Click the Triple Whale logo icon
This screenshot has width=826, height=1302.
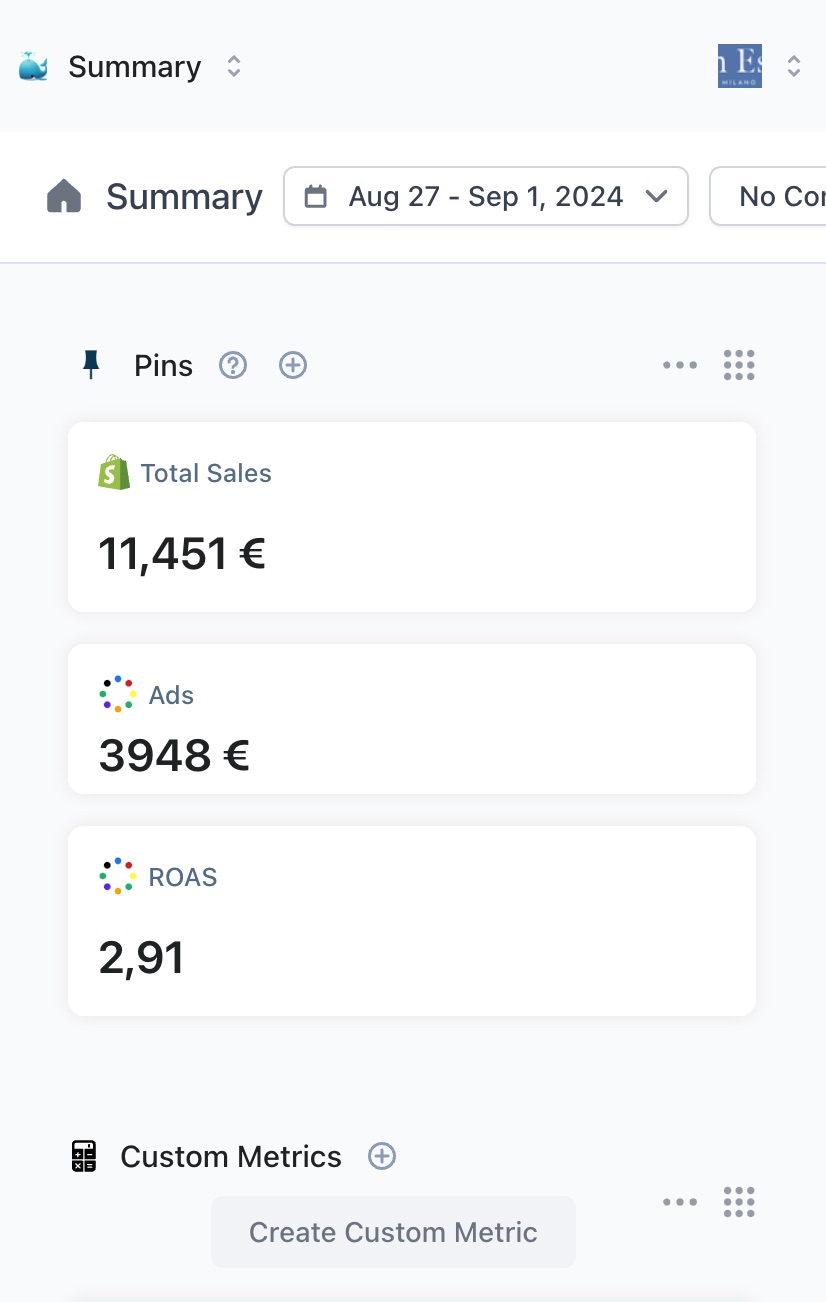click(x=33, y=67)
